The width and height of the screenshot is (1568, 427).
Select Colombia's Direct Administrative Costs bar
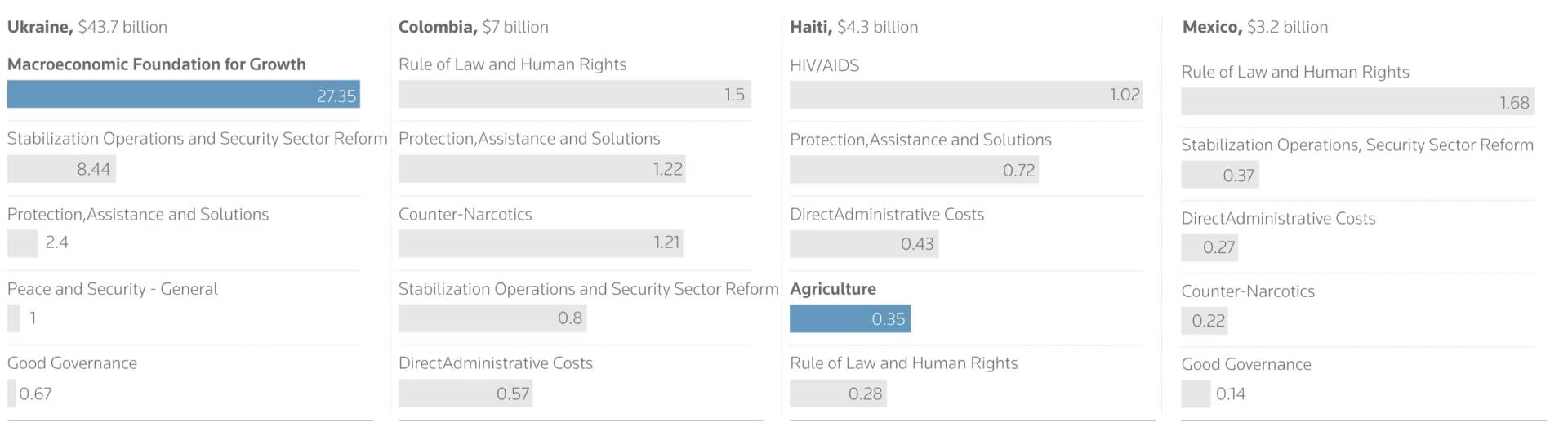pyautogui.click(x=465, y=394)
